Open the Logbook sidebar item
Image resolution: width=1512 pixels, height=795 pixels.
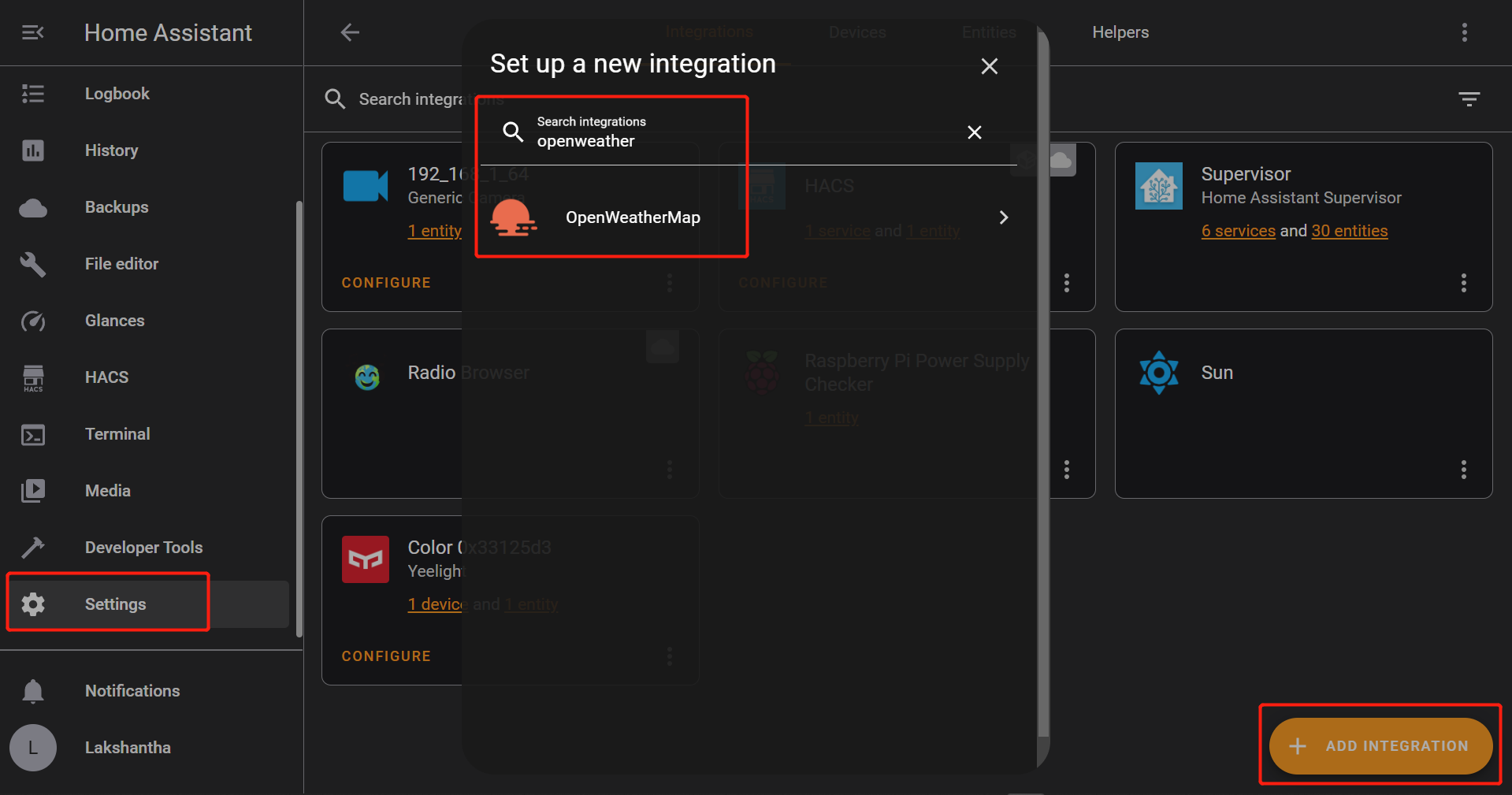151,94
